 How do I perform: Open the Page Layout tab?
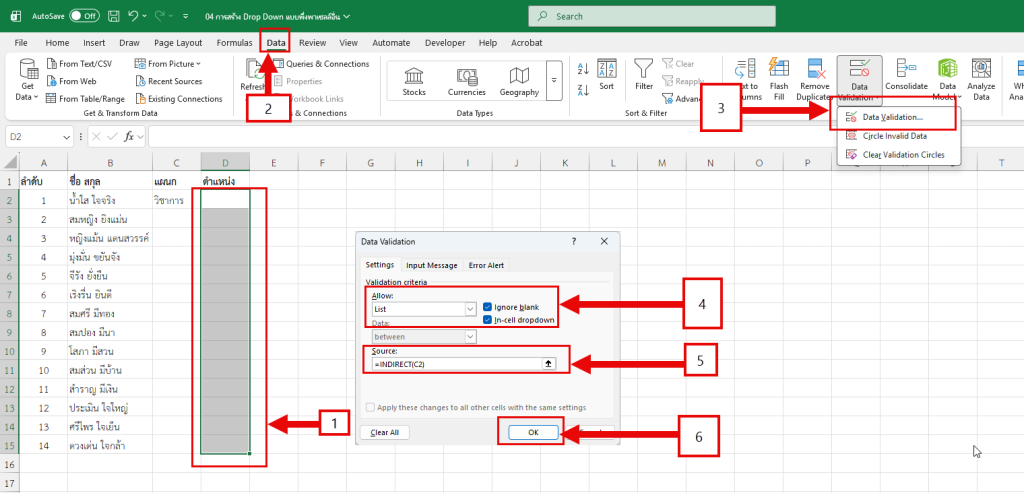coord(178,43)
